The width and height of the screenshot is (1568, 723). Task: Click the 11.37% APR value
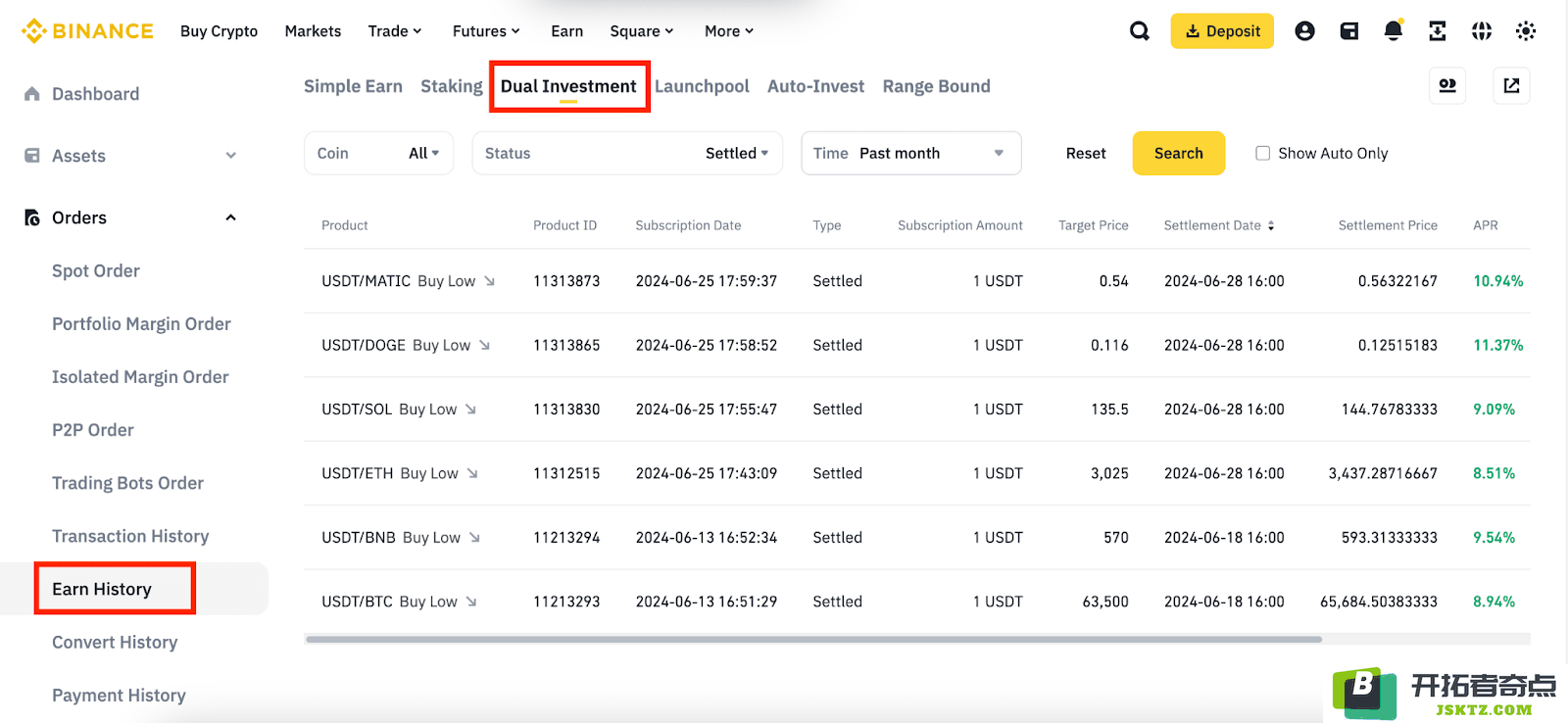tap(1498, 345)
